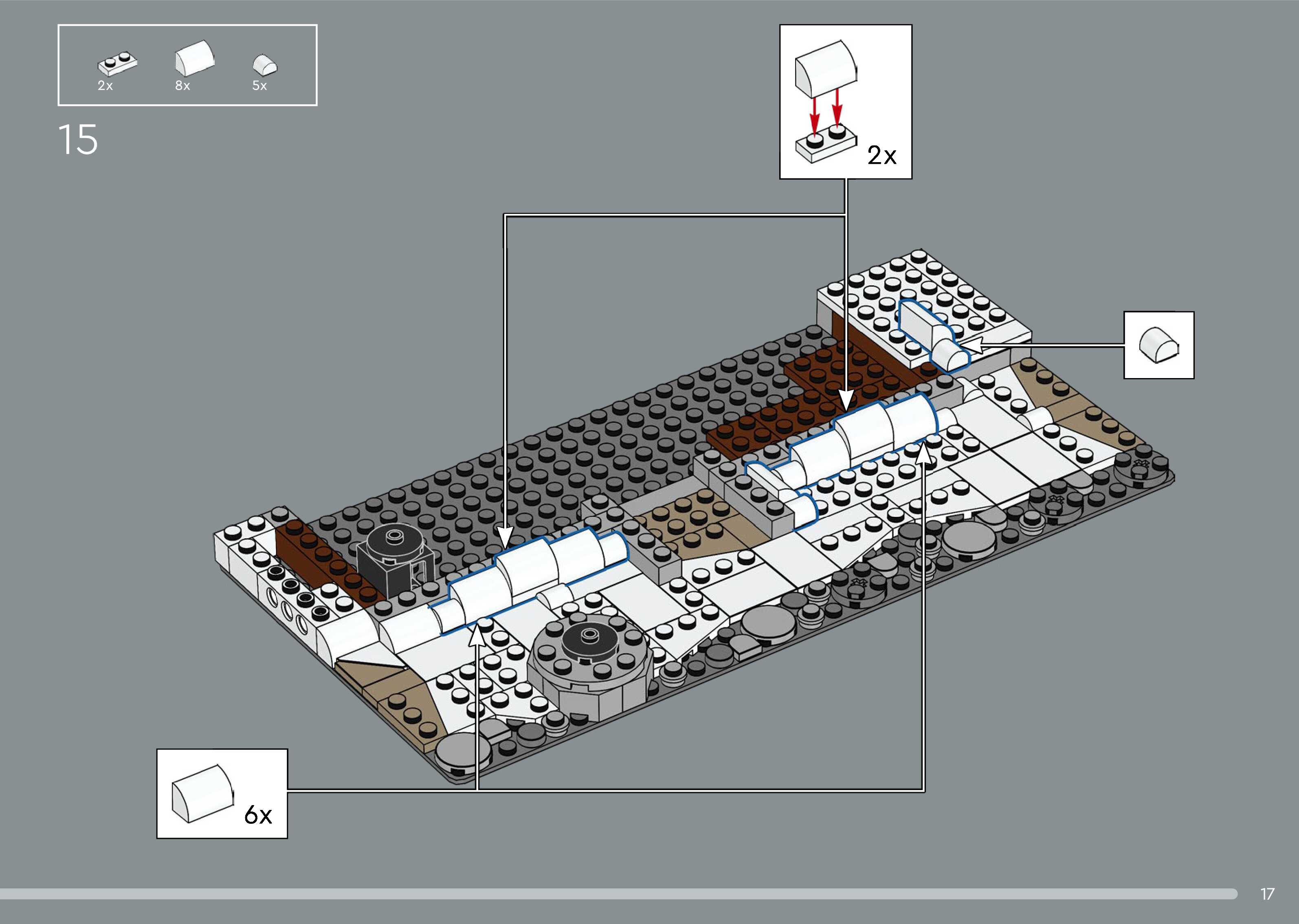The image size is (1299, 924).
Task: Click the step number 15
Action: 78,140
